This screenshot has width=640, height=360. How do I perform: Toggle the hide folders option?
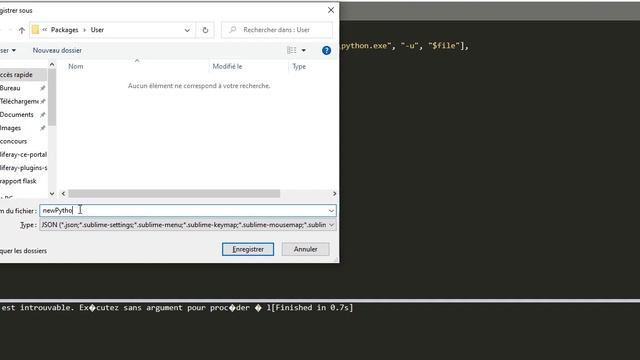click(23, 251)
